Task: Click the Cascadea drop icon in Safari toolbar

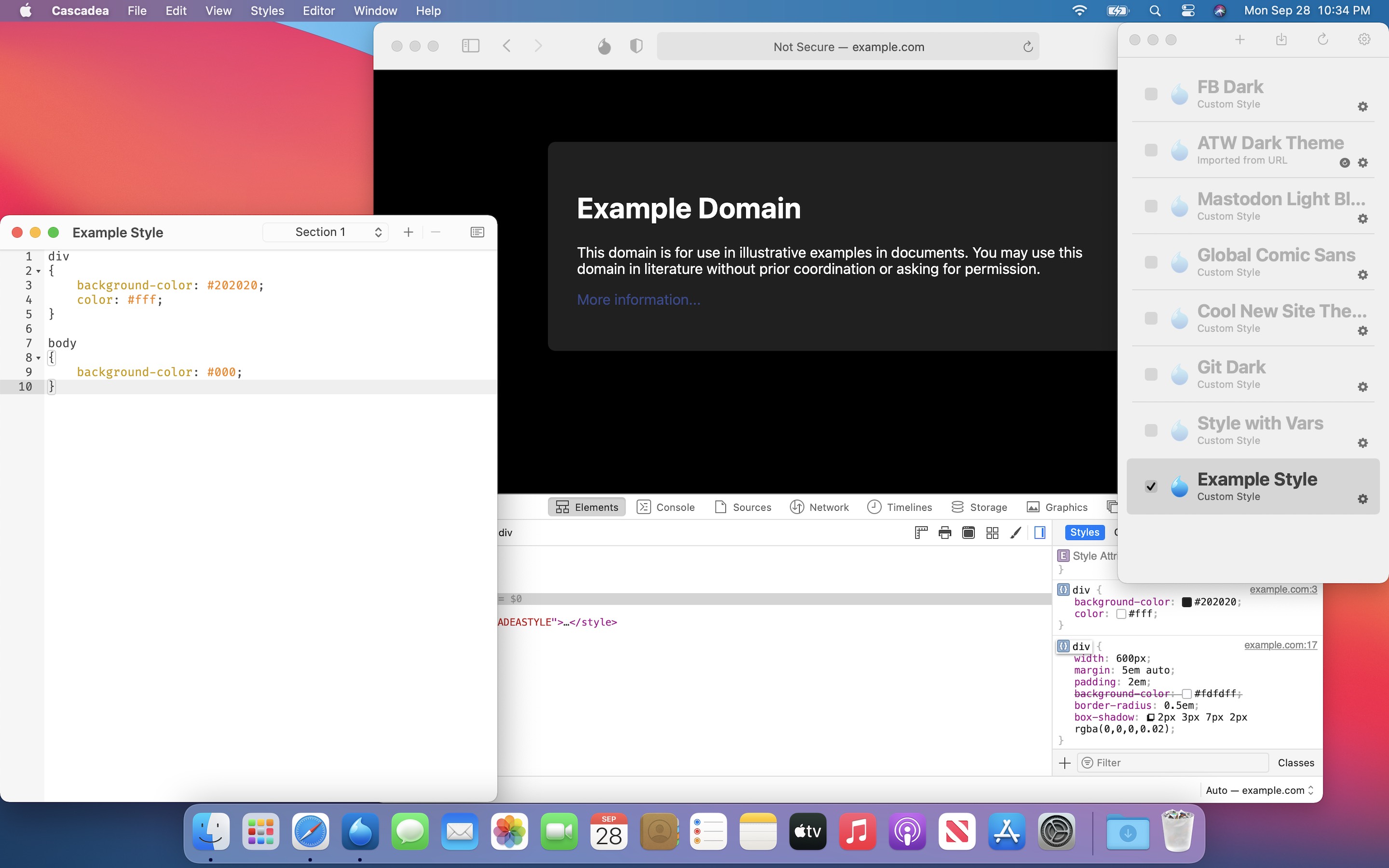Action: click(604, 46)
